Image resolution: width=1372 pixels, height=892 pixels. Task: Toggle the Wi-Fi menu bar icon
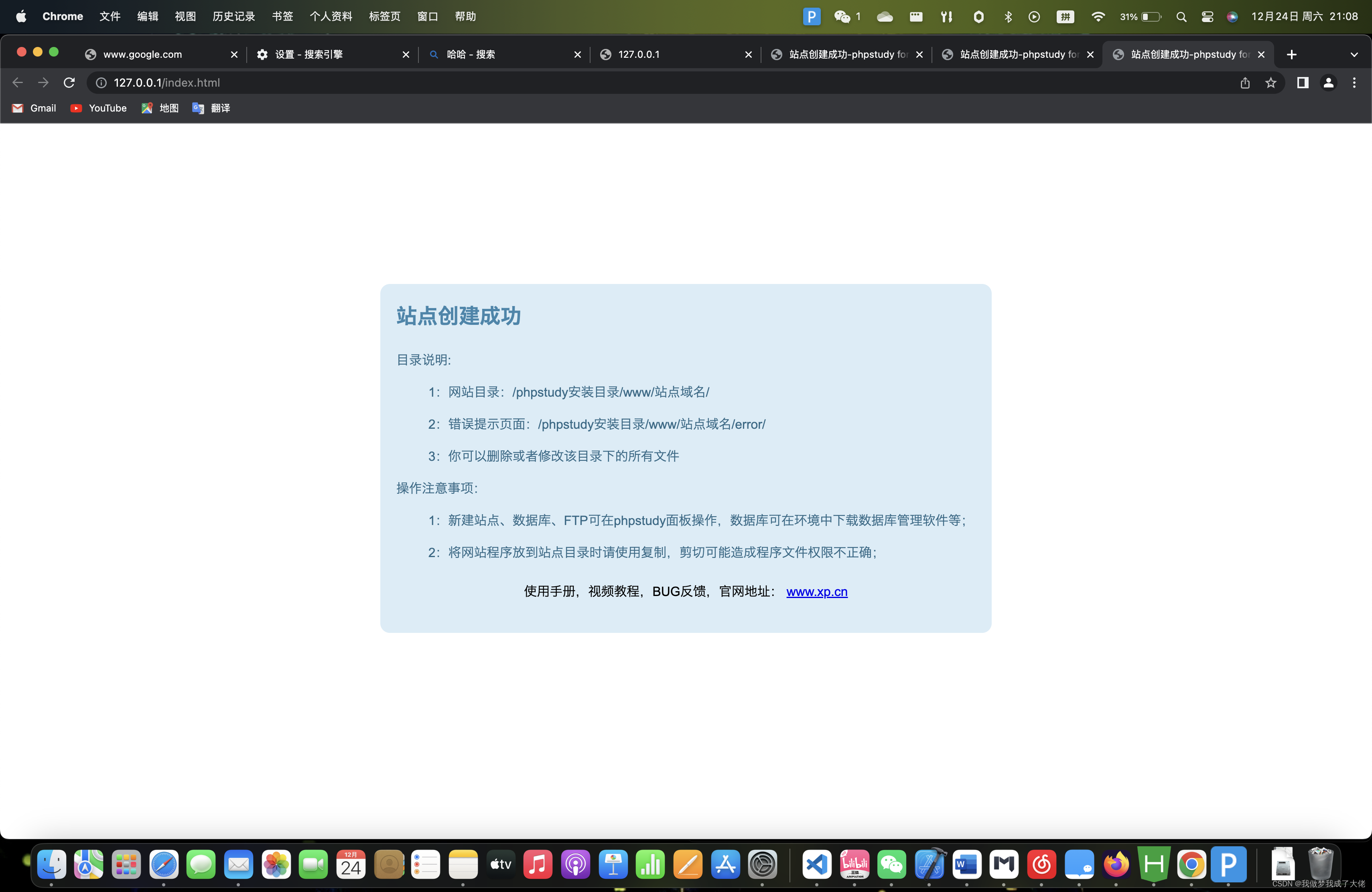click(x=1098, y=17)
